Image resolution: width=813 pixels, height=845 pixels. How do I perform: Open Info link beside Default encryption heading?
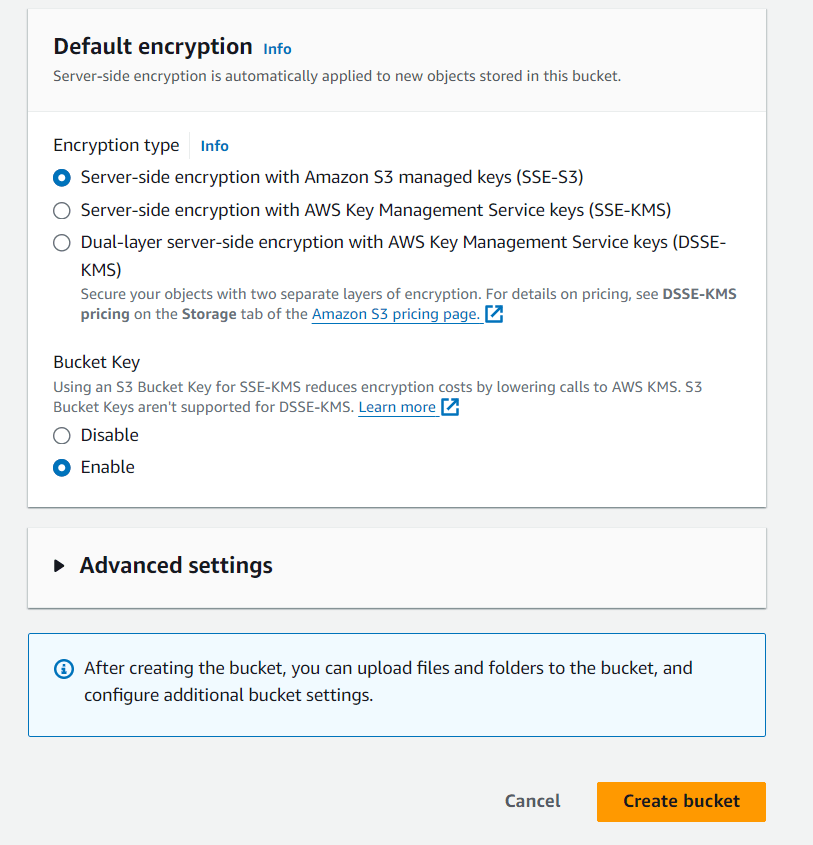pyautogui.click(x=277, y=48)
